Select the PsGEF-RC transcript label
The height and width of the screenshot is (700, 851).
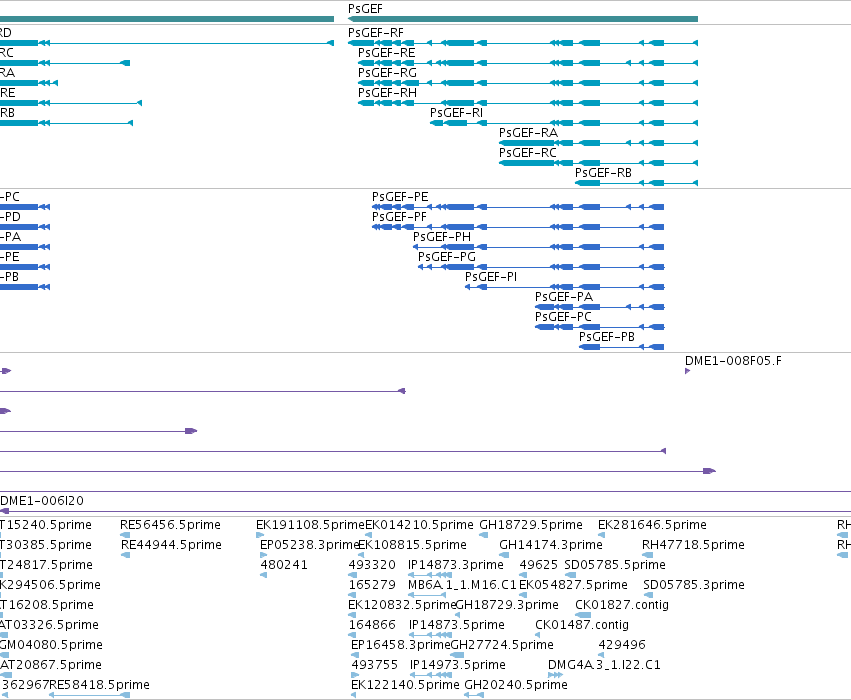tap(528, 154)
